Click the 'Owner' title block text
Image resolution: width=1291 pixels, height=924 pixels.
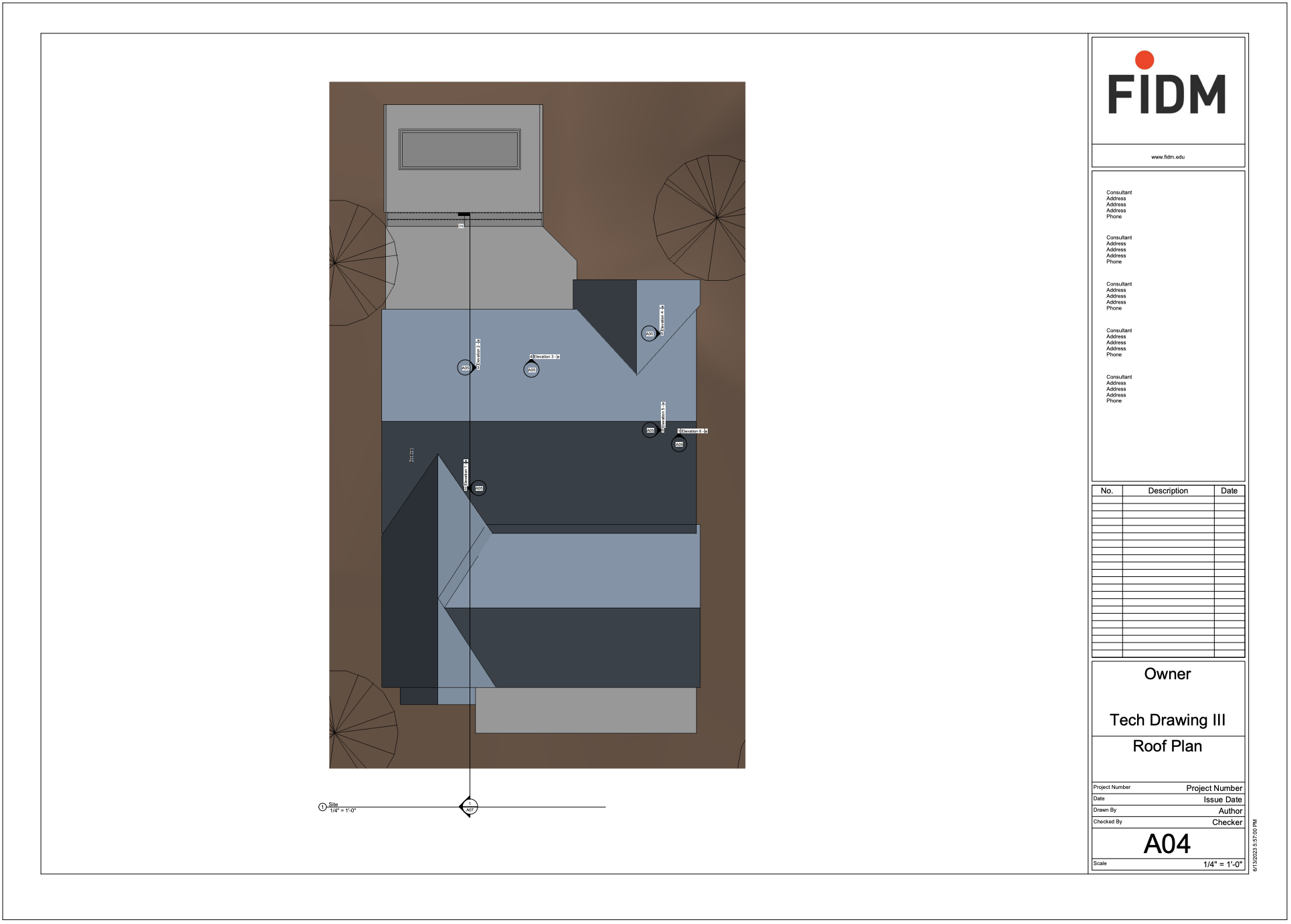(x=1168, y=674)
